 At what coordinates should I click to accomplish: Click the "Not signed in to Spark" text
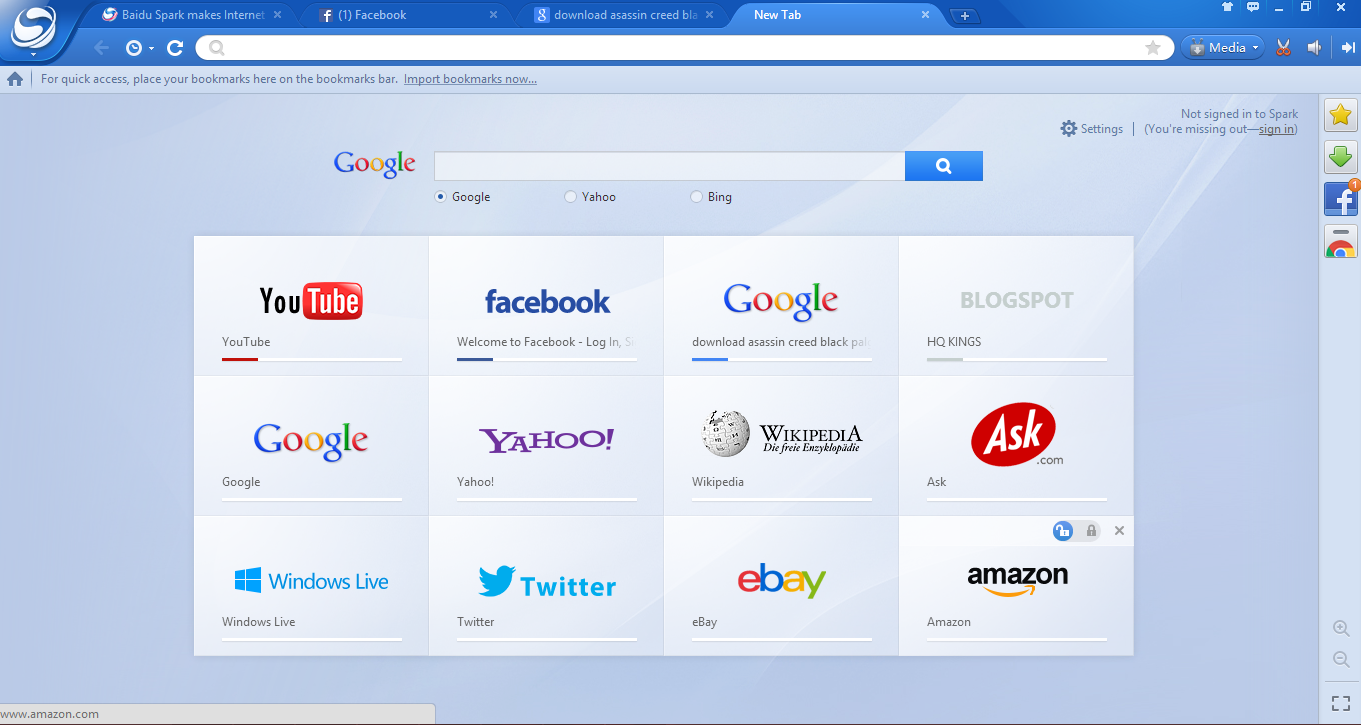1239,114
